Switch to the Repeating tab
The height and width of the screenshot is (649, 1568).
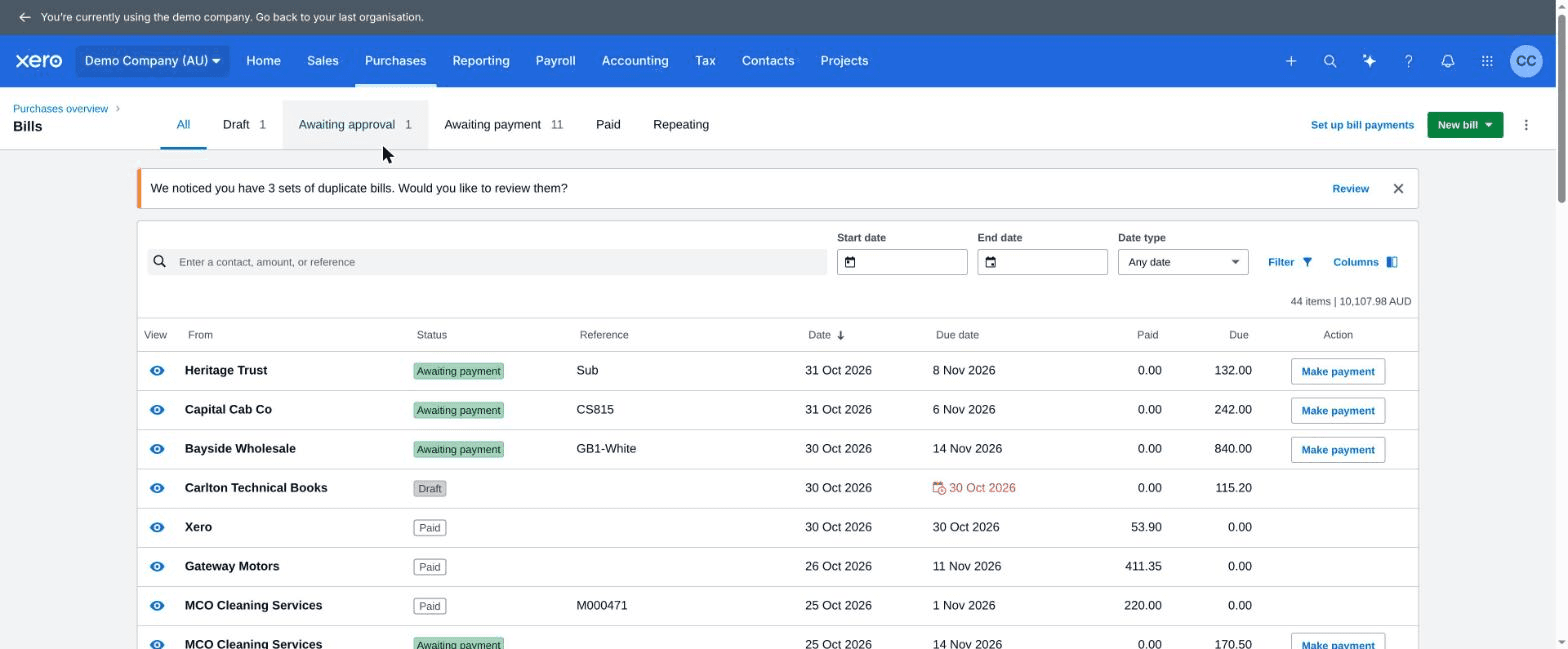681,125
